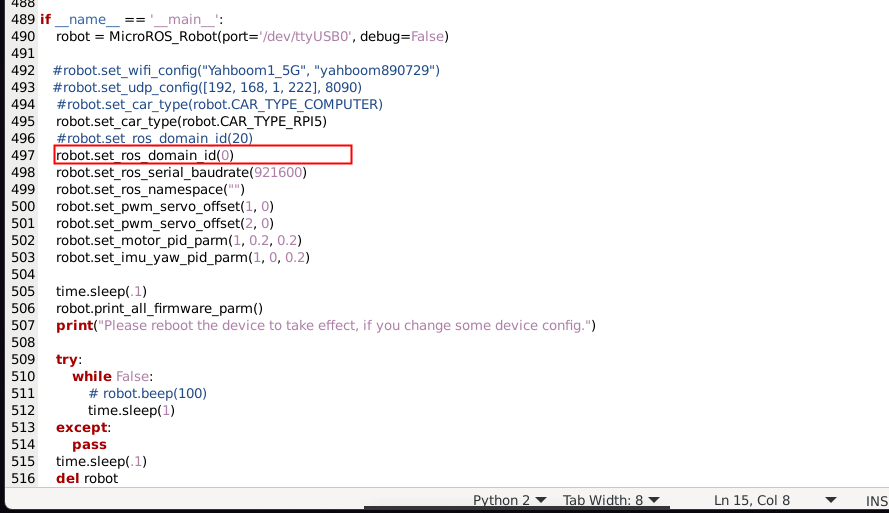Click the highlighted set_ros_domain_id(0) line
The height and width of the screenshot is (513, 889).
pos(145,155)
